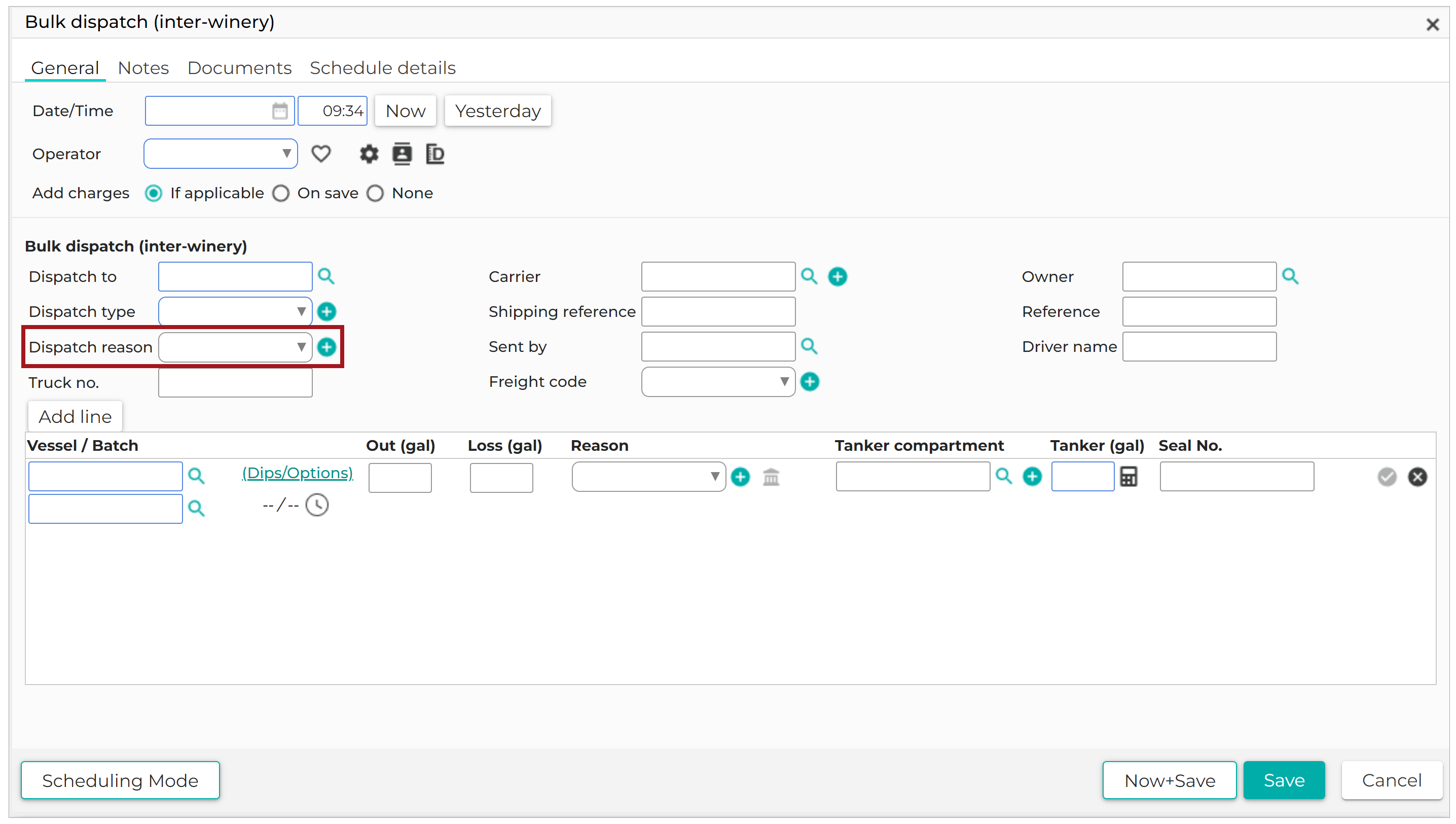1456x824 pixels.
Task: Focus the Tanker (gal) input field
Action: coord(1083,477)
